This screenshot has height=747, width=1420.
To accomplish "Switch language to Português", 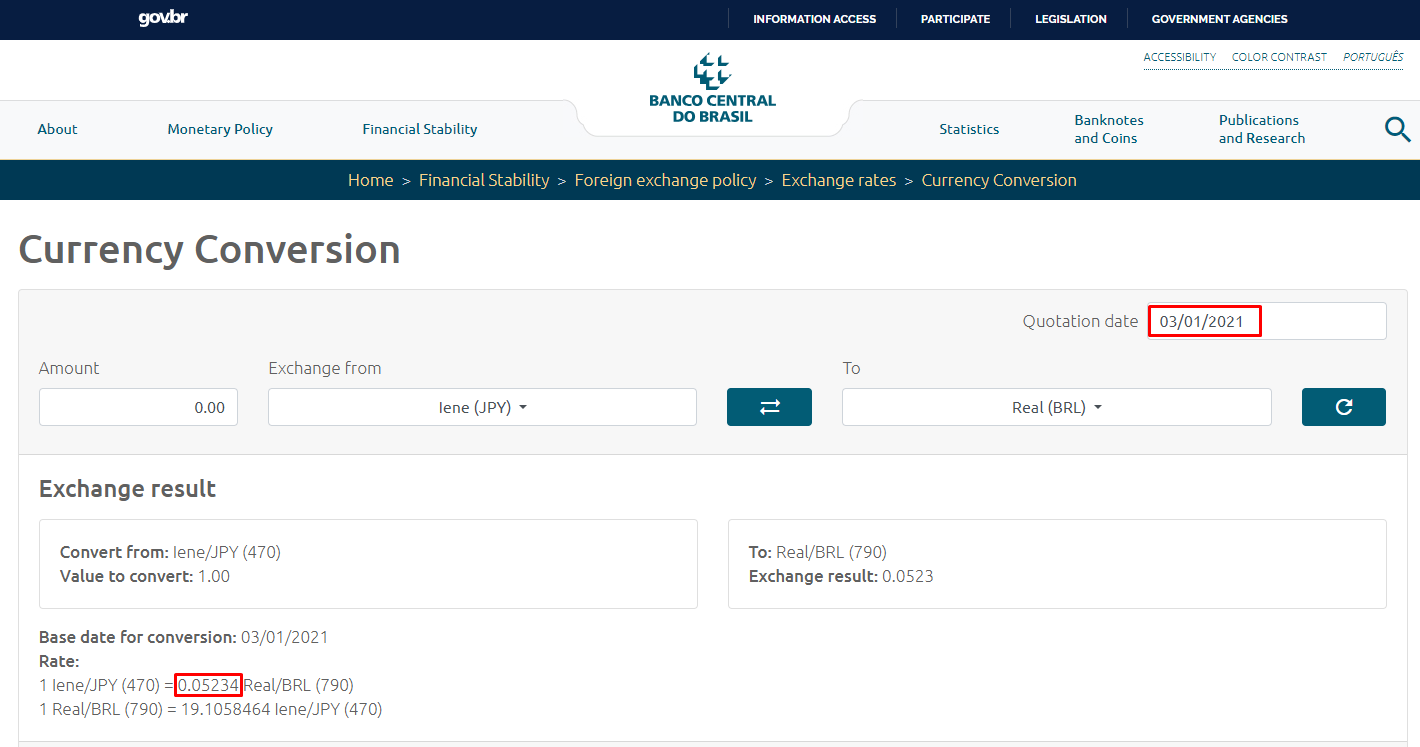I will [x=1373, y=57].
